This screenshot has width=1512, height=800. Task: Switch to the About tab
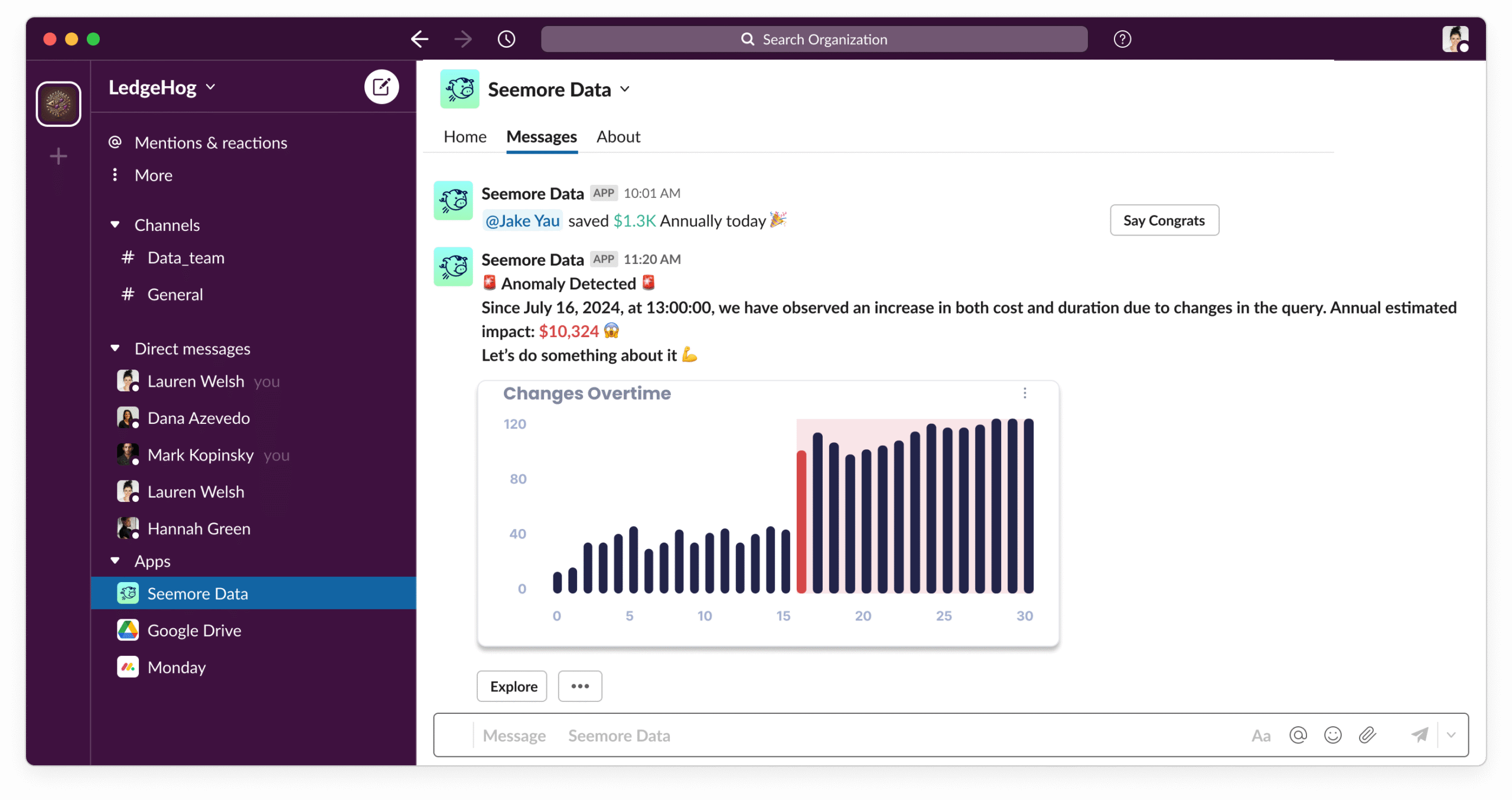click(x=618, y=137)
